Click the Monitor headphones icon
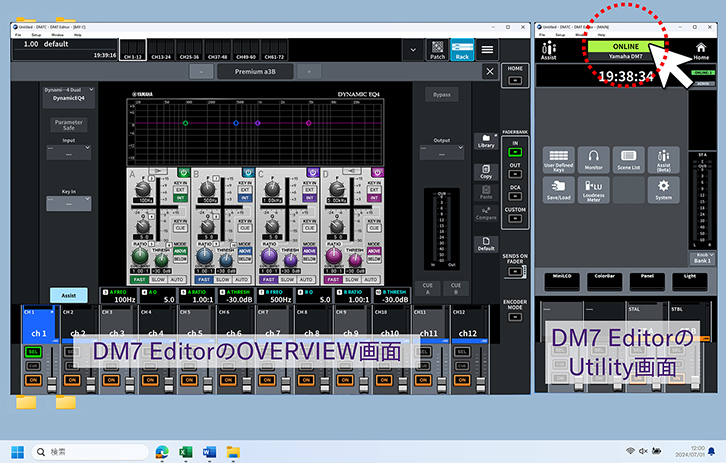This screenshot has height=463, width=726. point(594,160)
